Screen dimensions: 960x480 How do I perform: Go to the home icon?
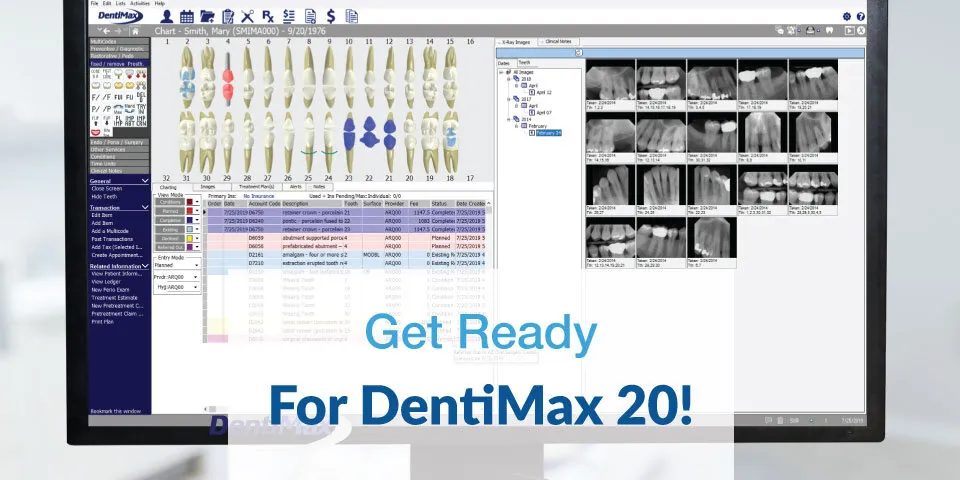pyautogui.click(x=135, y=31)
